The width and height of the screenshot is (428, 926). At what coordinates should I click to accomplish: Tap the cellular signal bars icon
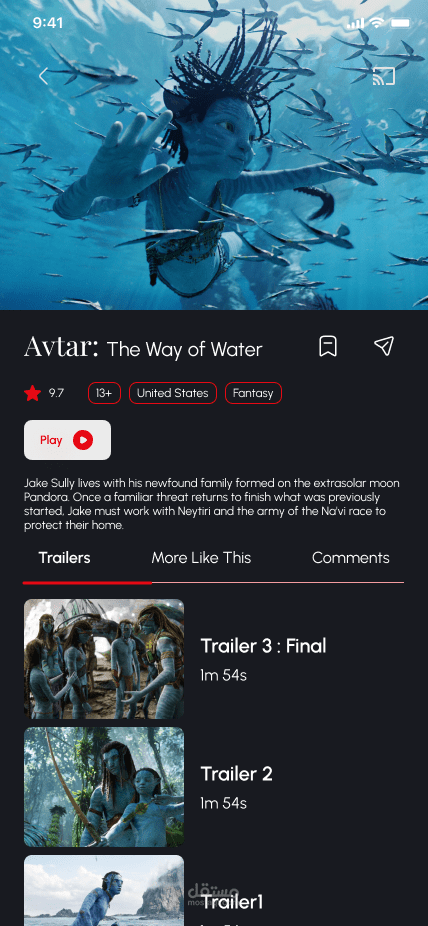pos(355,24)
